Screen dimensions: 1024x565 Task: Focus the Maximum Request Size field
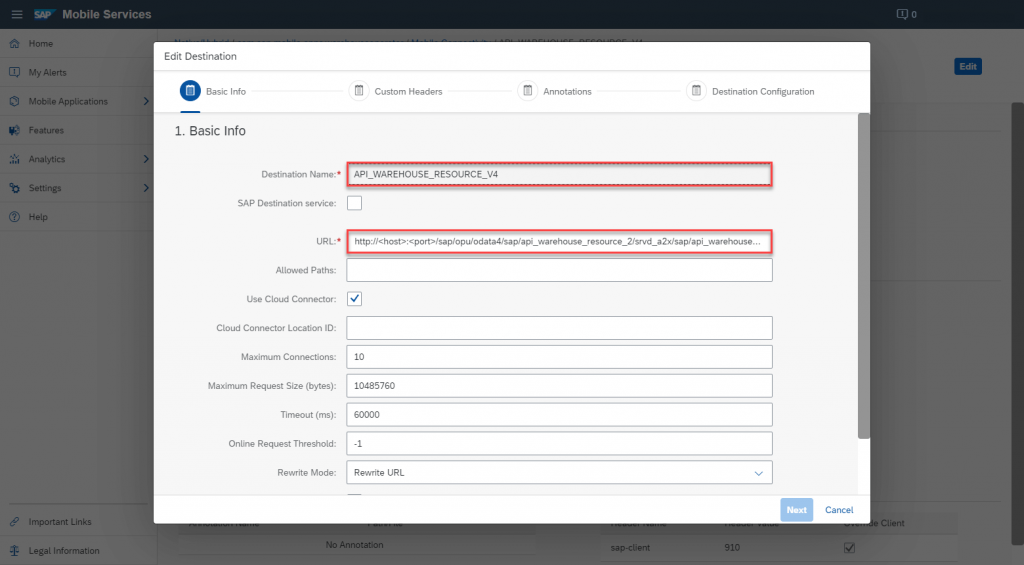tap(559, 386)
